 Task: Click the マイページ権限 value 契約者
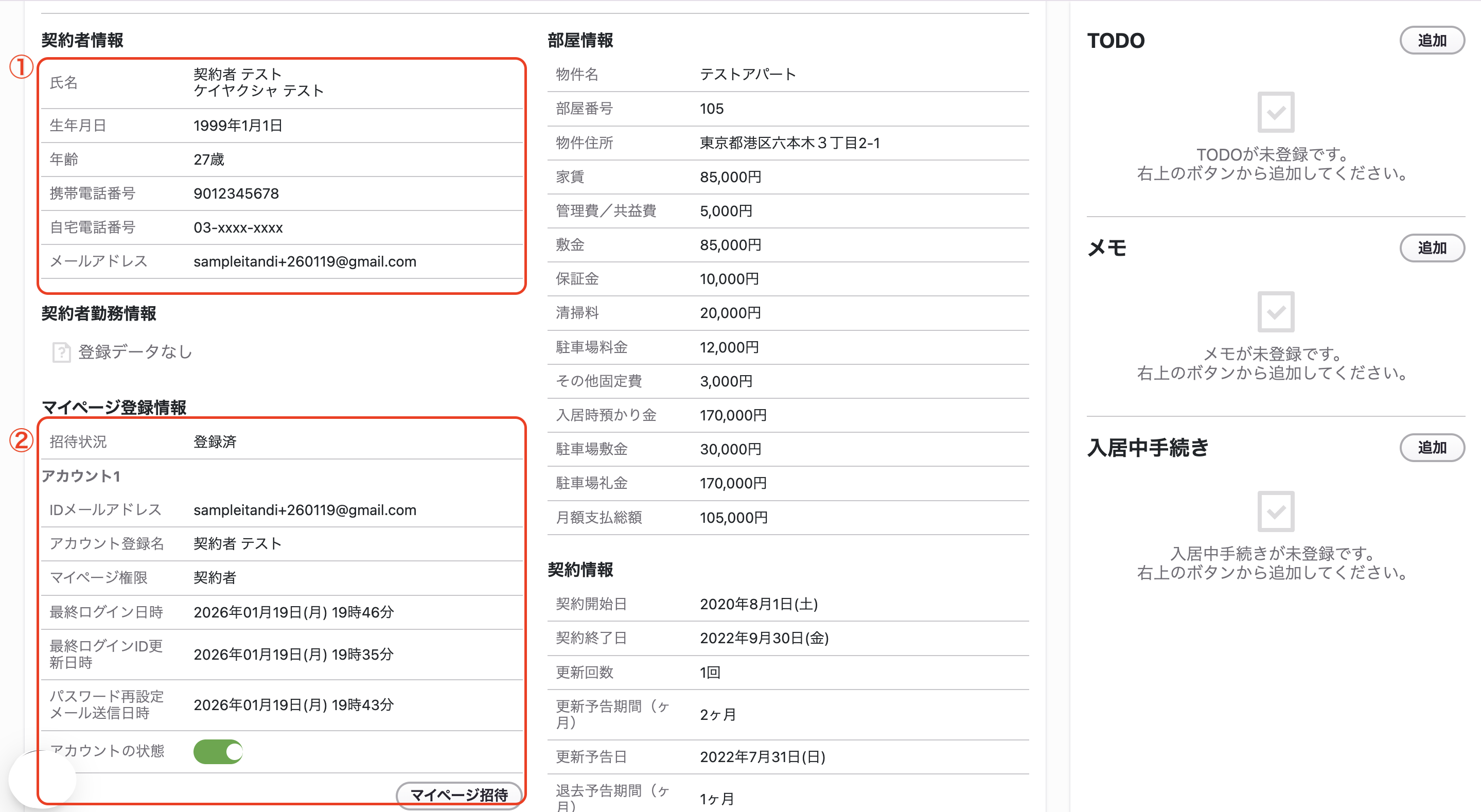(215, 577)
